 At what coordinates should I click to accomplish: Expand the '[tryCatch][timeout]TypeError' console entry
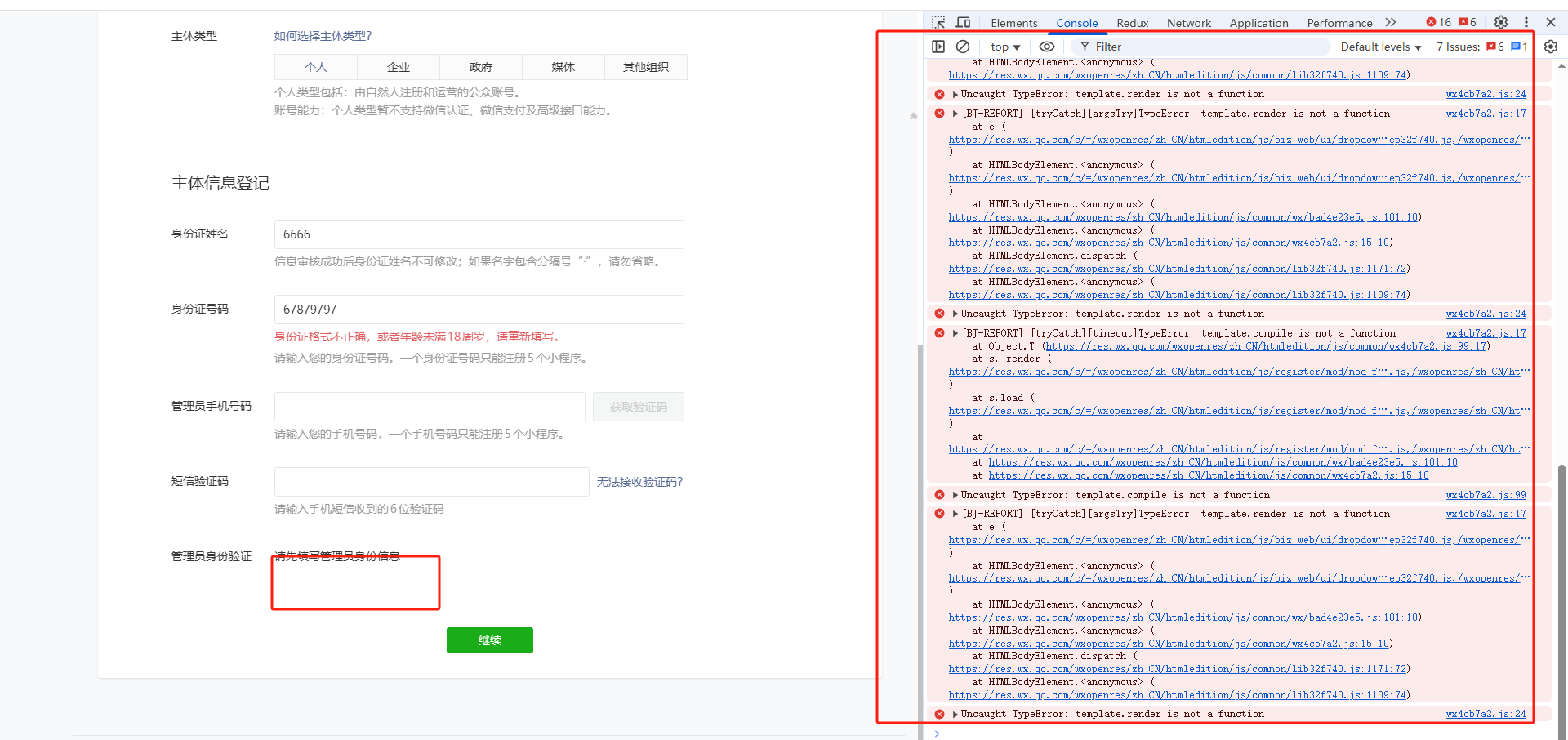(955, 333)
